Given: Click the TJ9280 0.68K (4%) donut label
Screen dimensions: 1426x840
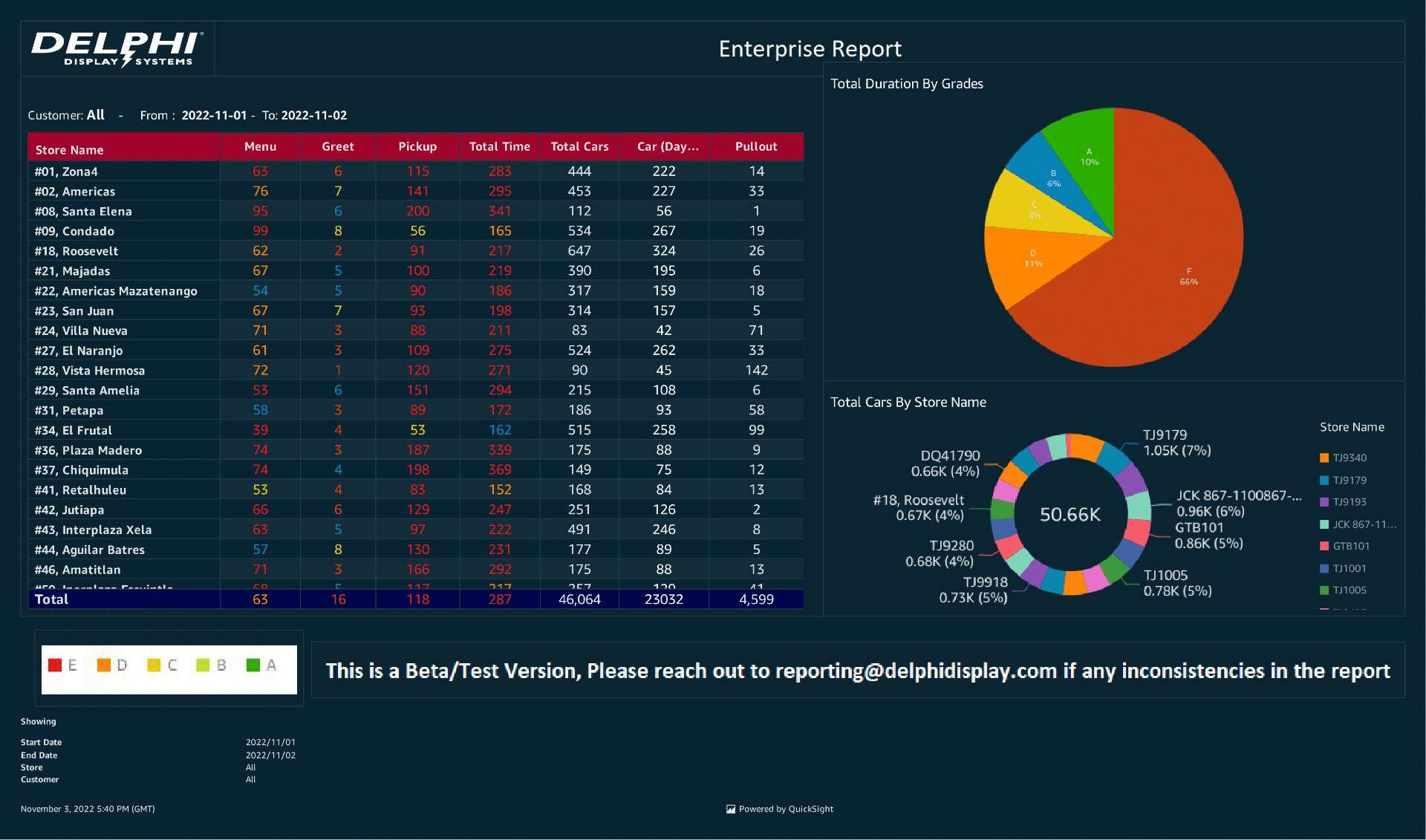Looking at the screenshot, I should (940, 553).
